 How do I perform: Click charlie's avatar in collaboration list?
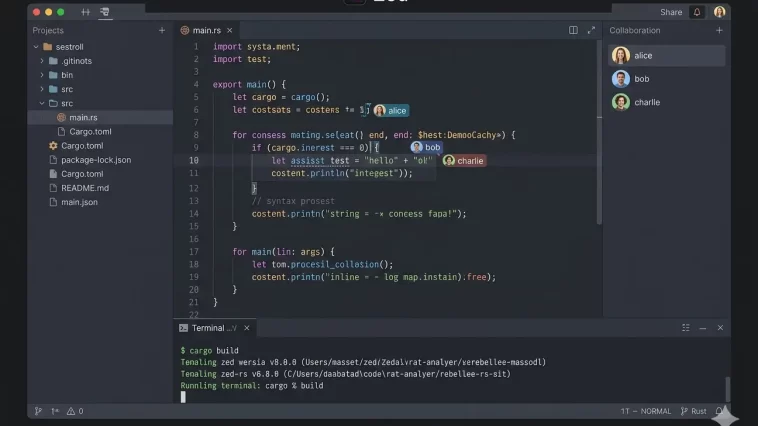click(621, 102)
